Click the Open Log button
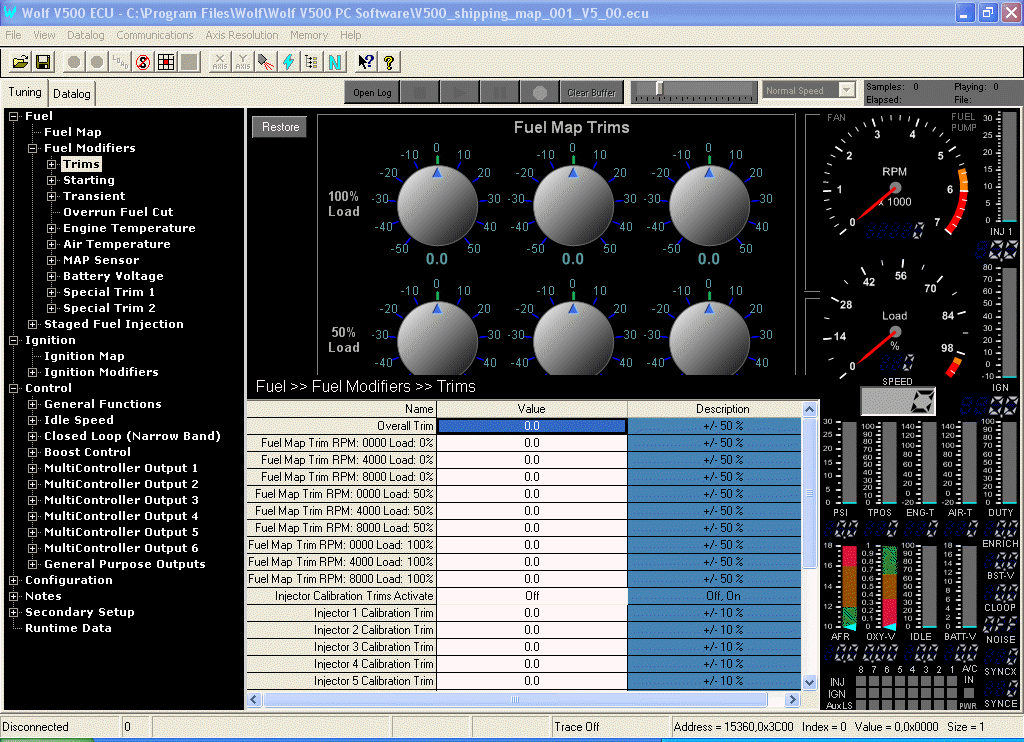This screenshot has height=742, width=1024. (372, 92)
